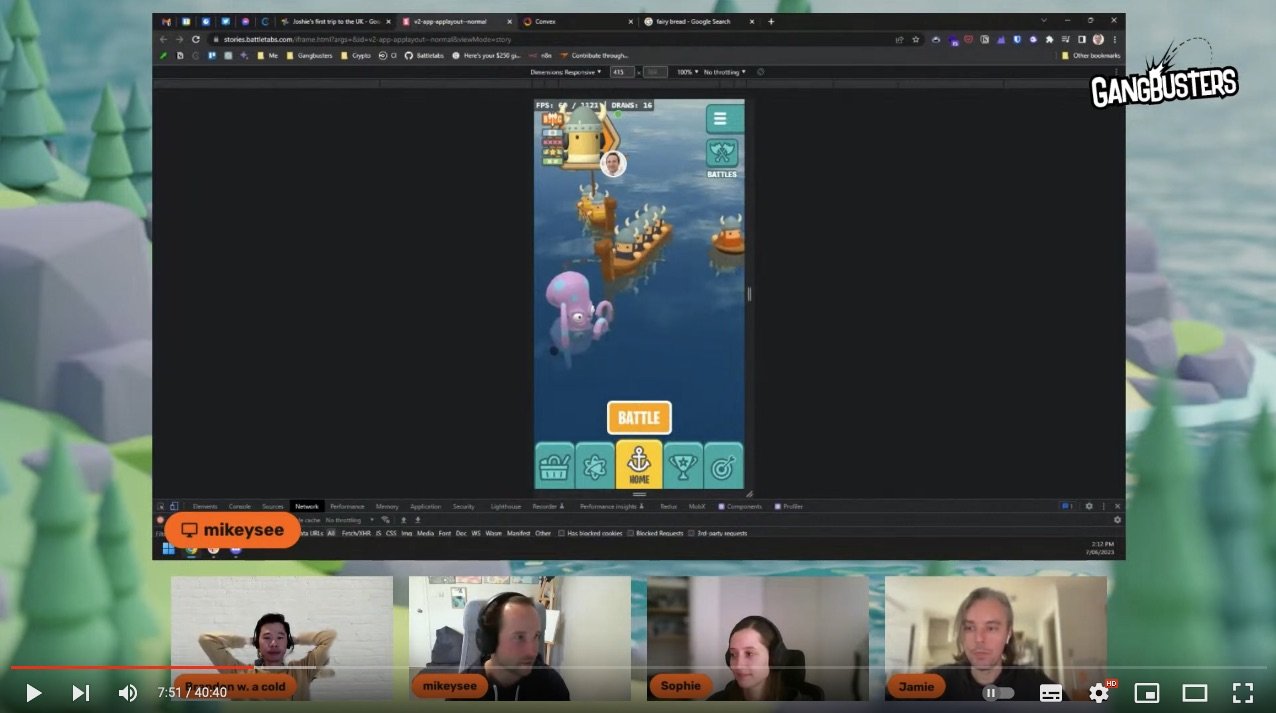Click the orange BATTLE button
1276x713 pixels.
coord(639,417)
